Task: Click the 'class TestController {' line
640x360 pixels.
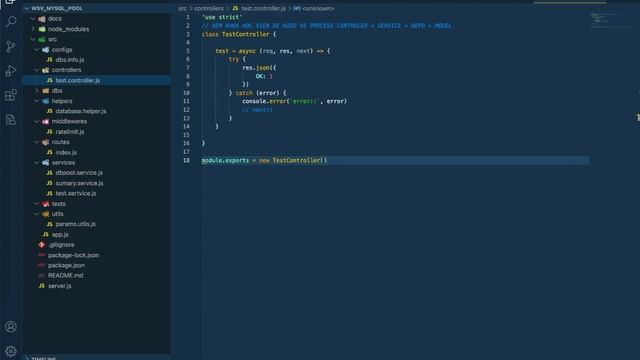Action: pos(239,34)
